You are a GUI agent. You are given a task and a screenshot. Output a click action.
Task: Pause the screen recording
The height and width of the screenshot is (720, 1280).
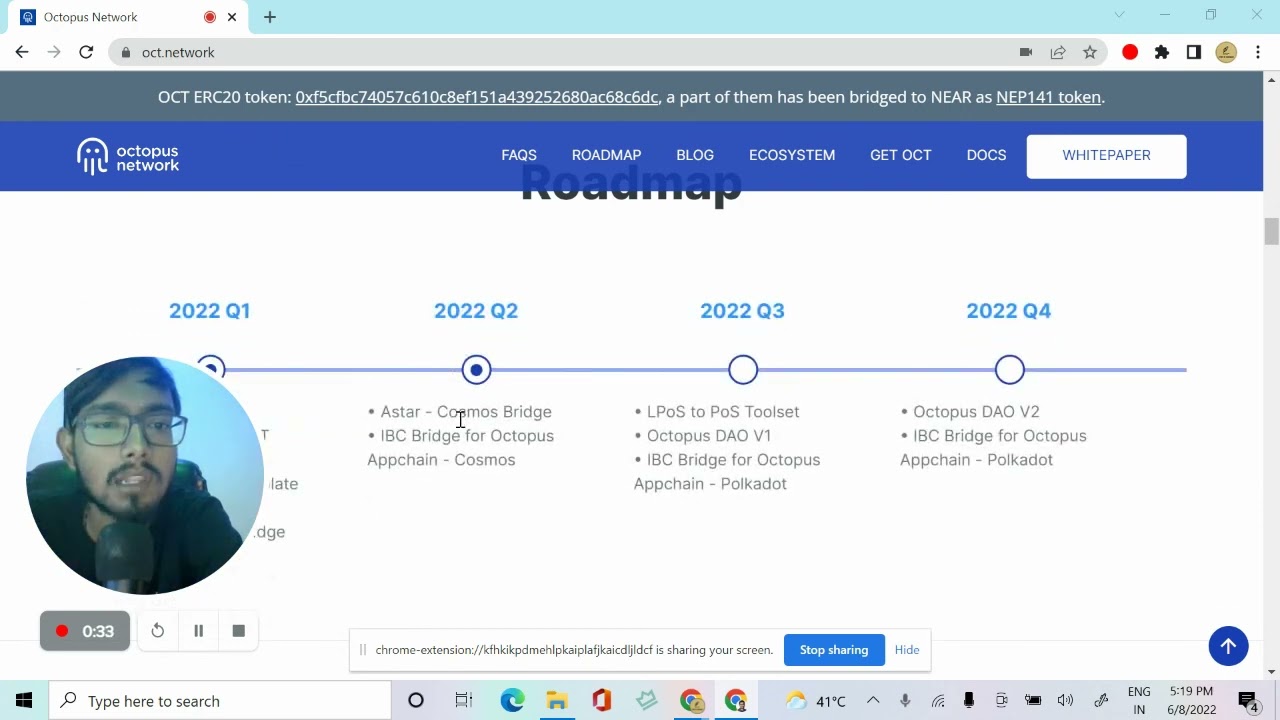(198, 631)
